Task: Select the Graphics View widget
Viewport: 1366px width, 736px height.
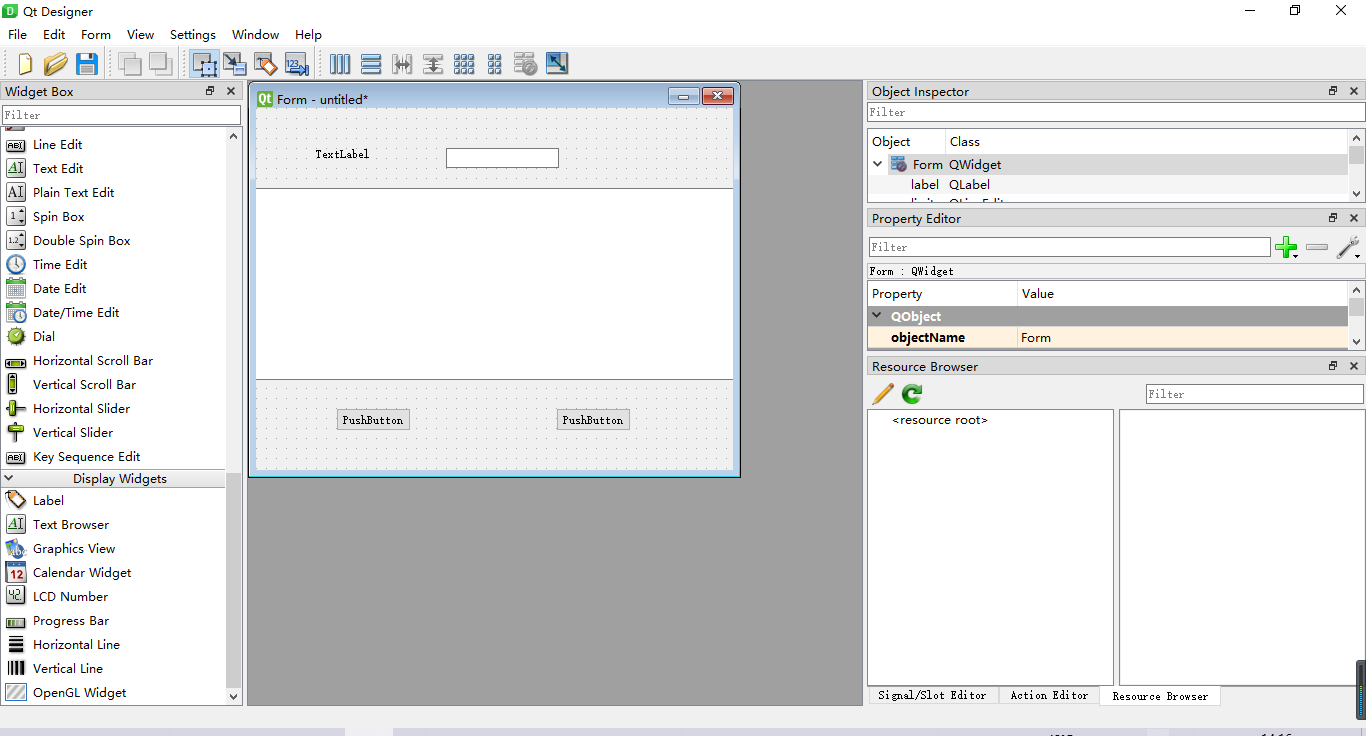Action: click(74, 548)
